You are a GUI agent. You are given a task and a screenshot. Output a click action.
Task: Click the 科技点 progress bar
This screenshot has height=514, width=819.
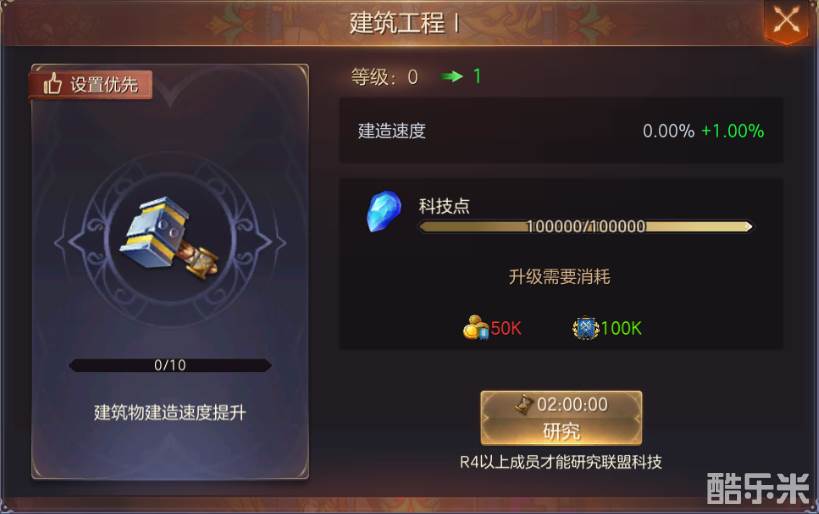click(586, 226)
